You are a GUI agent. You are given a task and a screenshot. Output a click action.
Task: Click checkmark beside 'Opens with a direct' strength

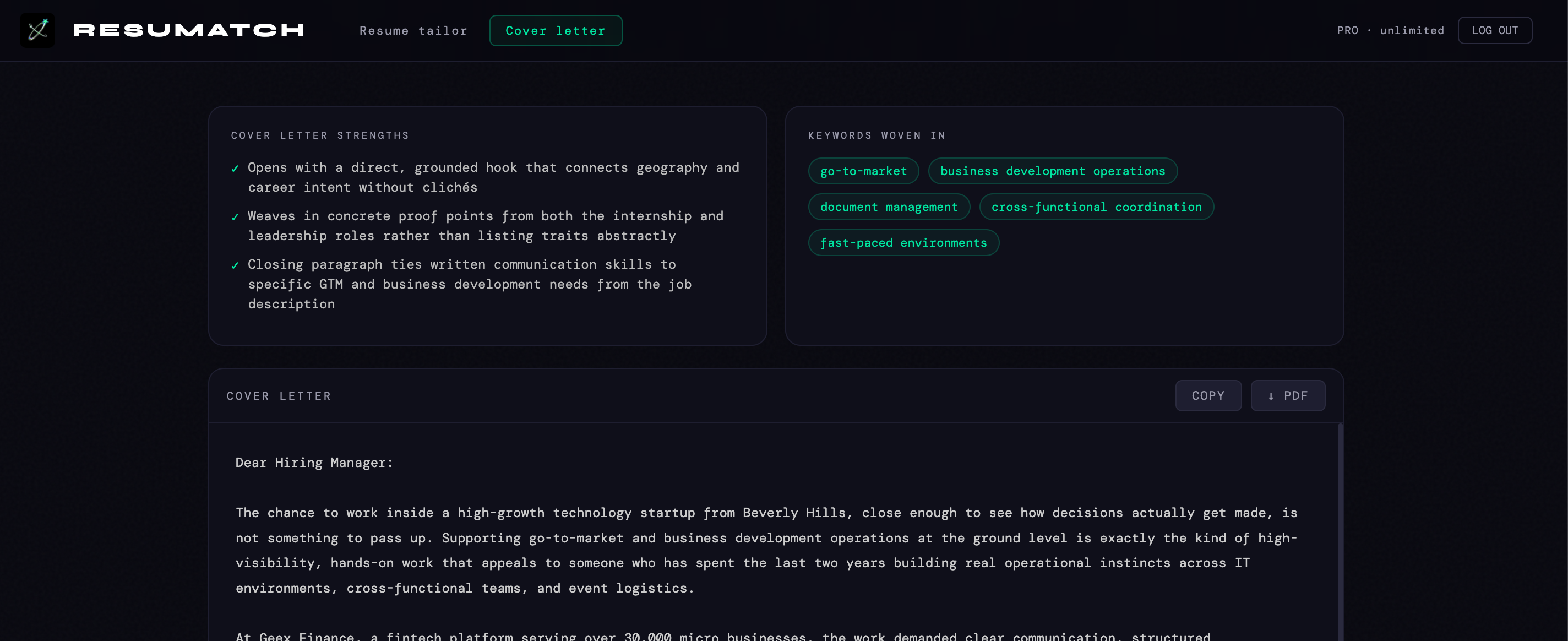tap(235, 169)
